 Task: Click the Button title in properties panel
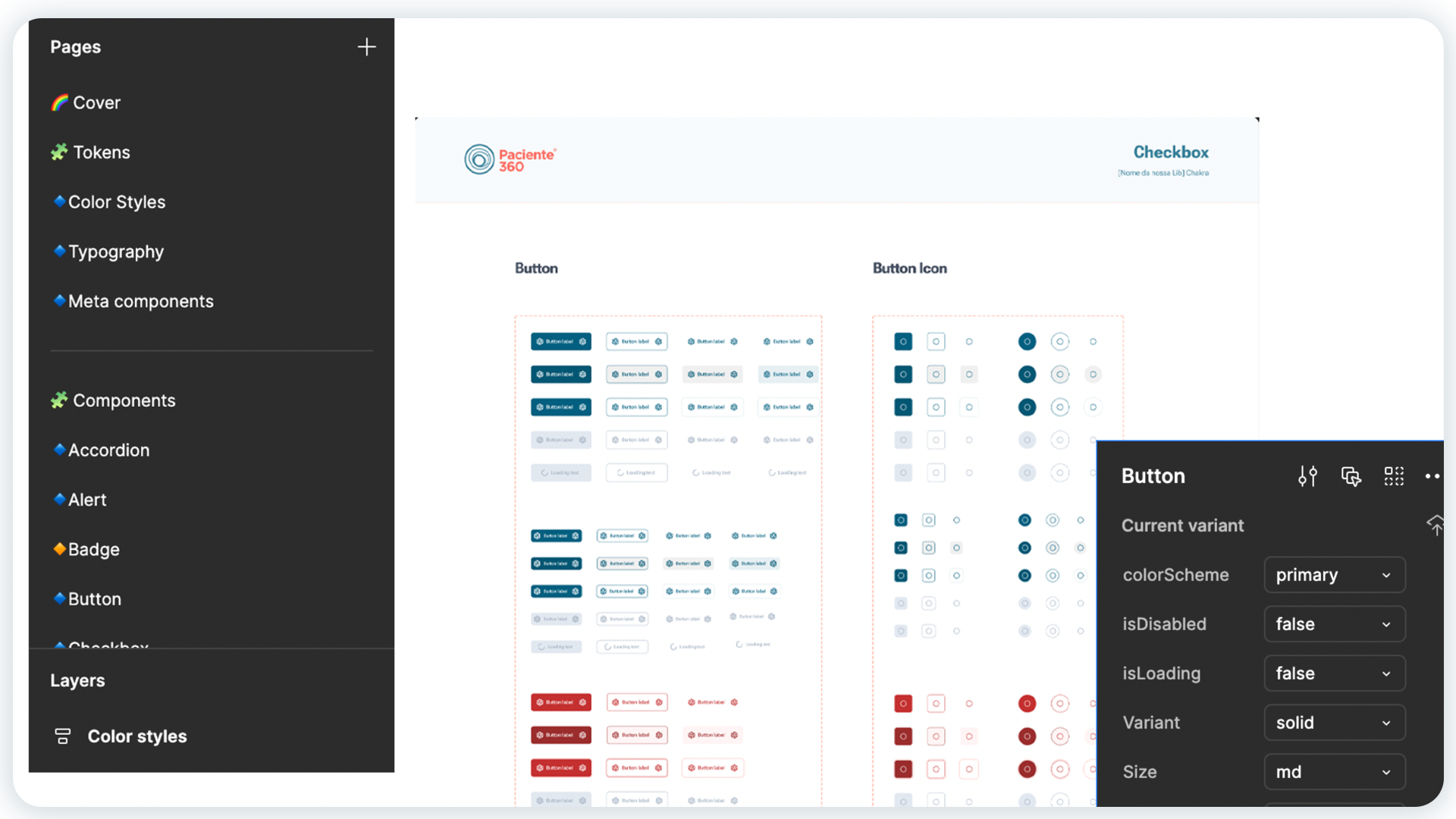[1153, 476]
